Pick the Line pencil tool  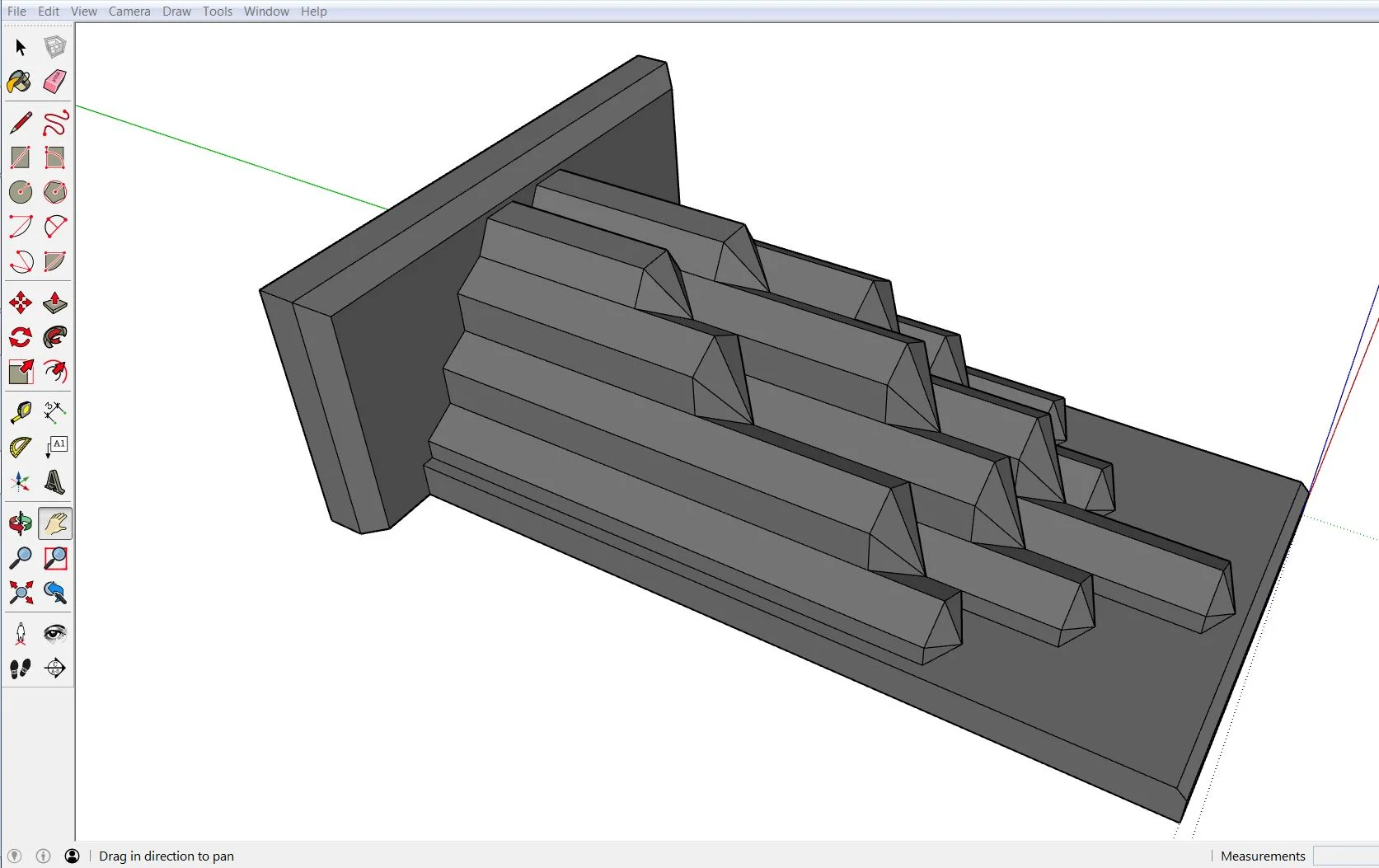point(21,123)
